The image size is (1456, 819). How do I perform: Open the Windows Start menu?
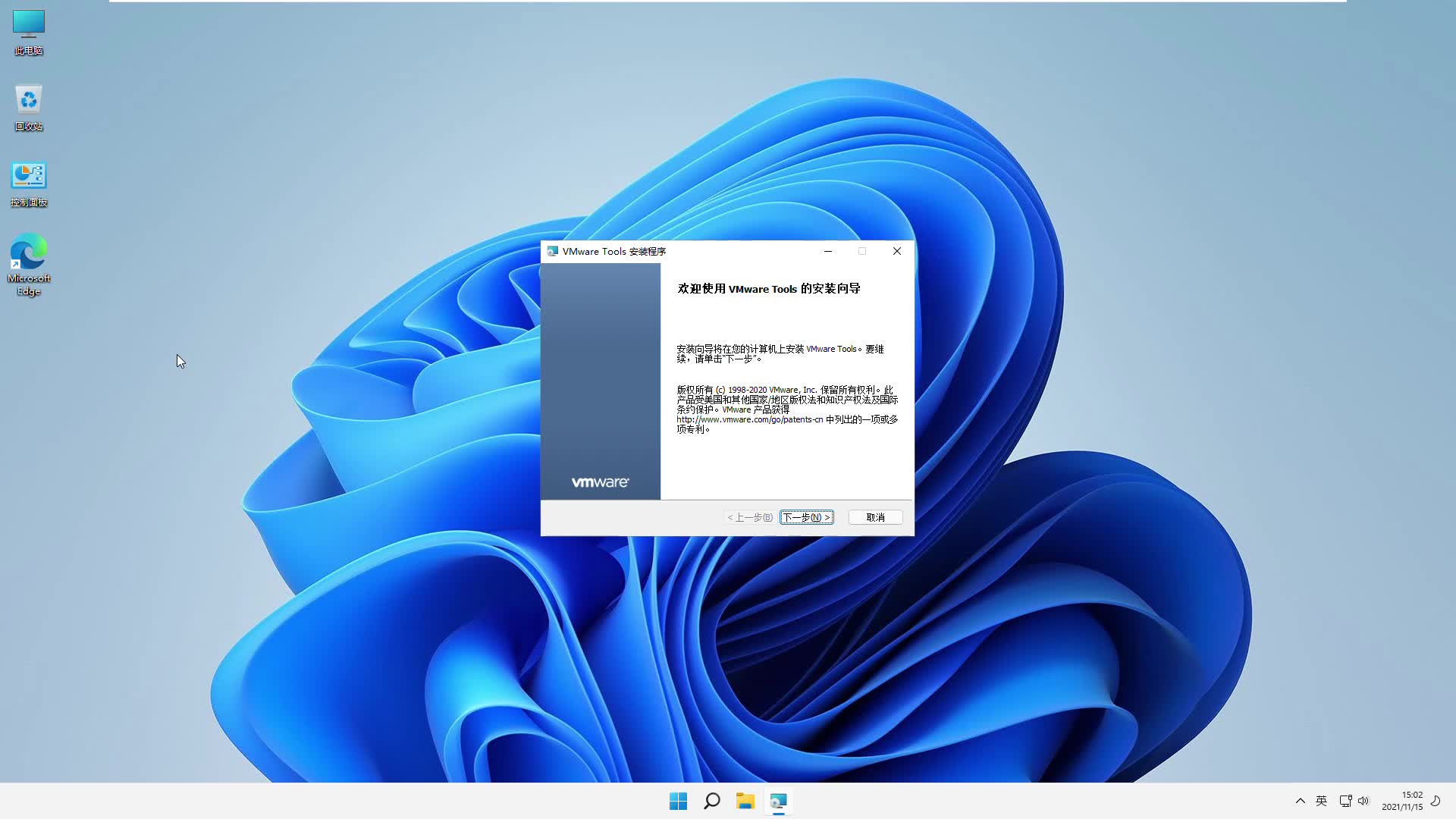(x=677, y=800)
